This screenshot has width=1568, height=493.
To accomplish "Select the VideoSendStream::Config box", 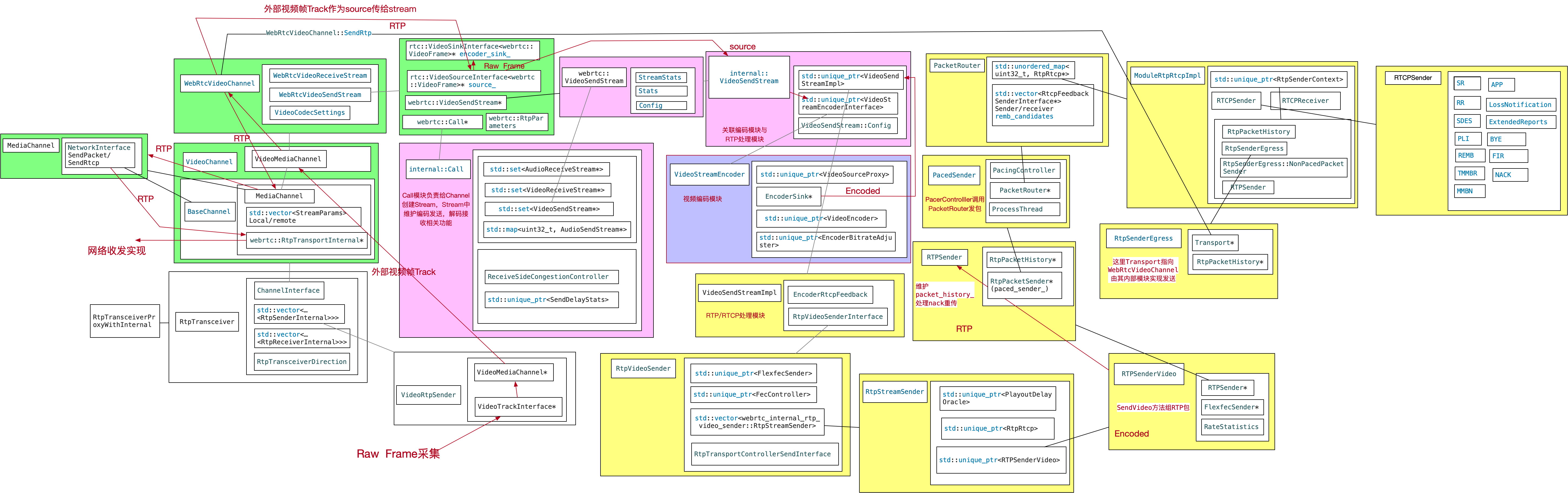I will pos(847,126).
